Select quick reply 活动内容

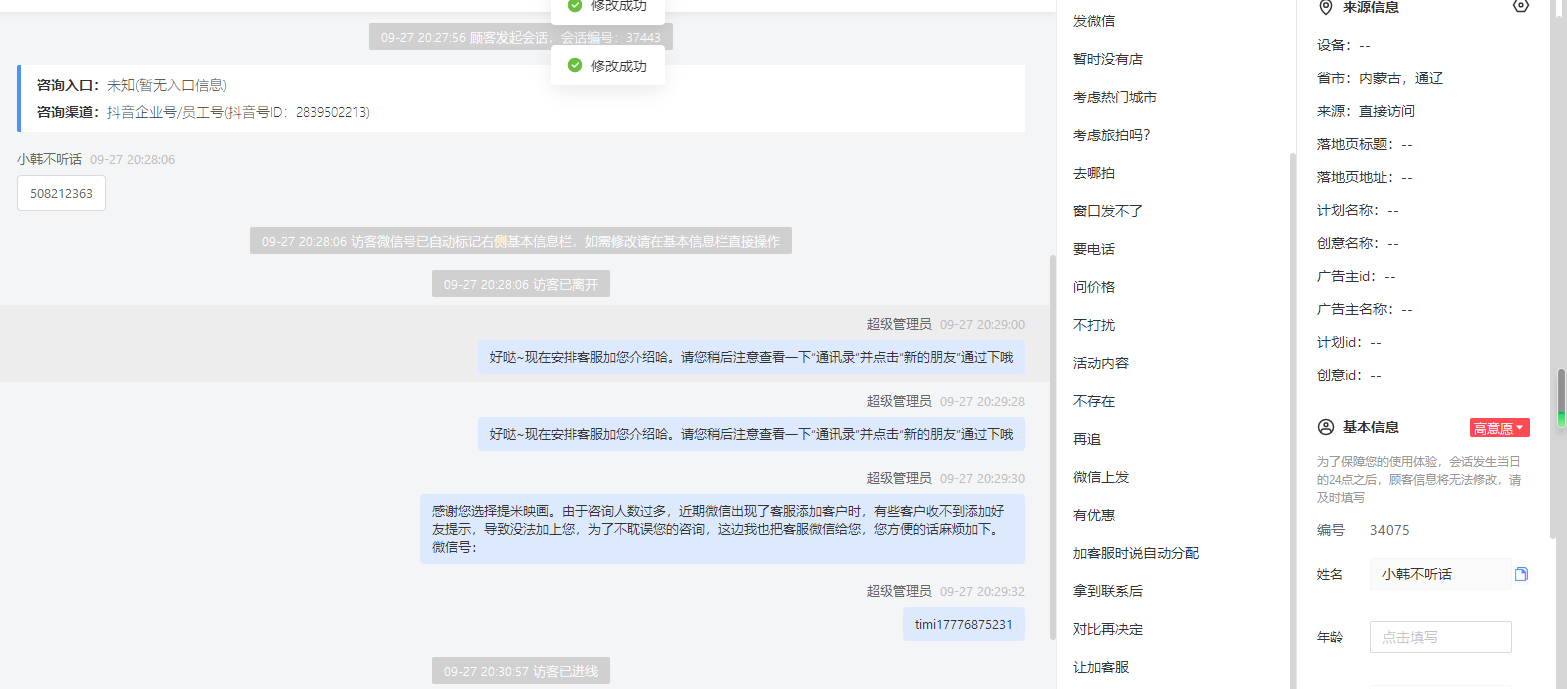point(1101,363)
